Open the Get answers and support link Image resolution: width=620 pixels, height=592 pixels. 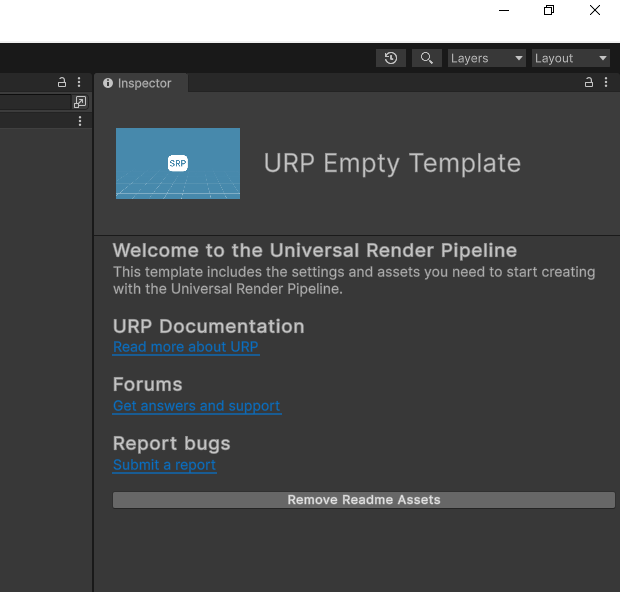pos(197,406)
